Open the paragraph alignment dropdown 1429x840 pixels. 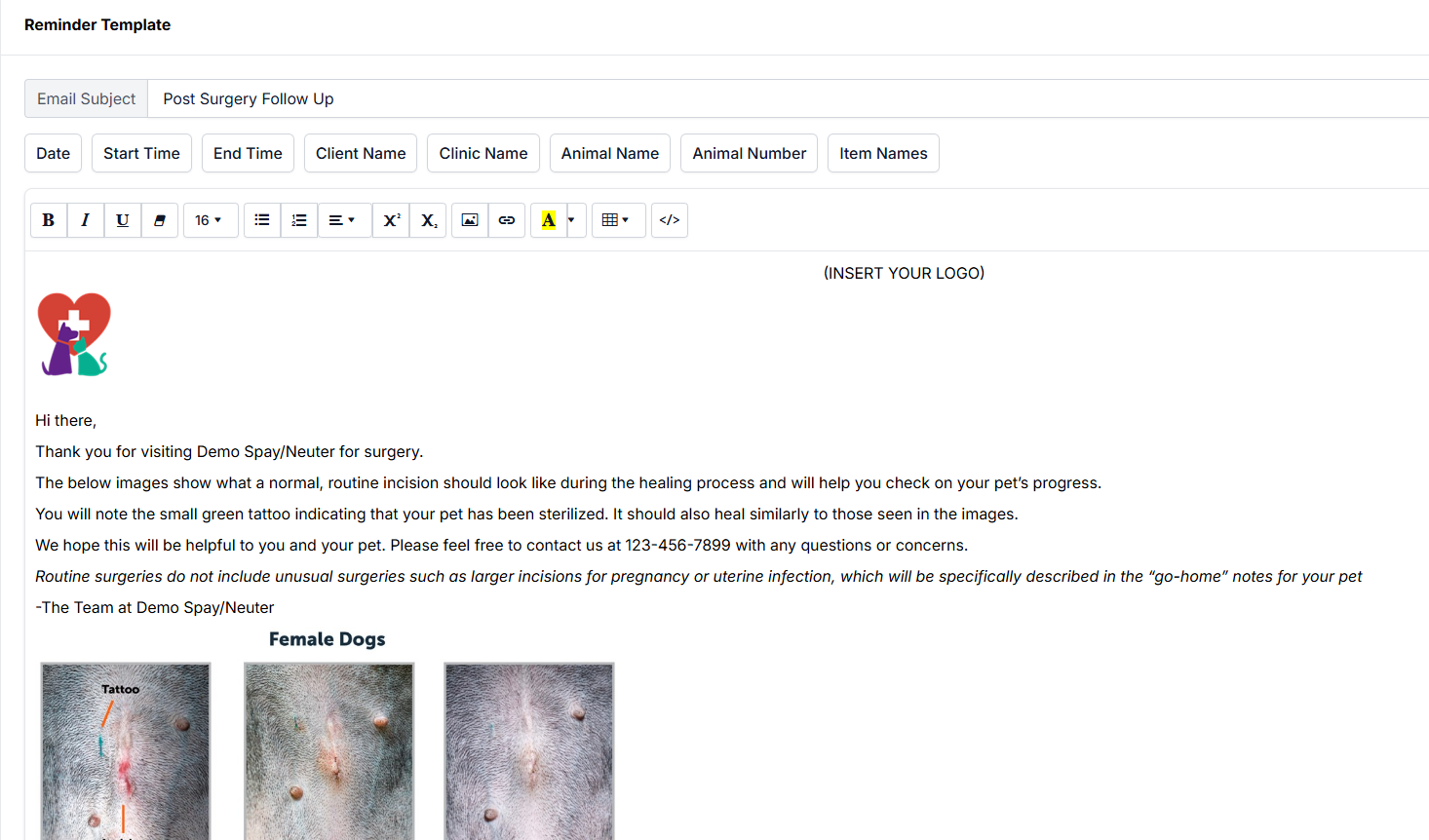point(343,220)
